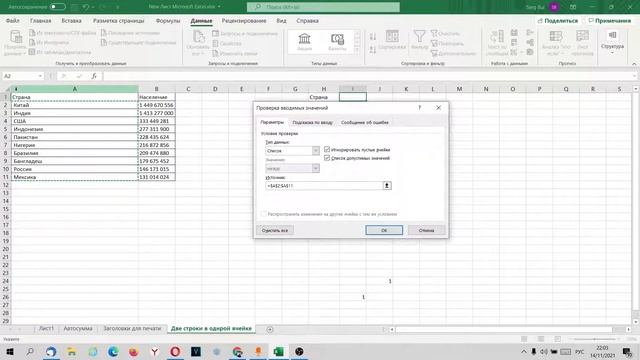640x360 pixels.
Task: Sort ascending A to Z
Action: (x=373, y=37)
